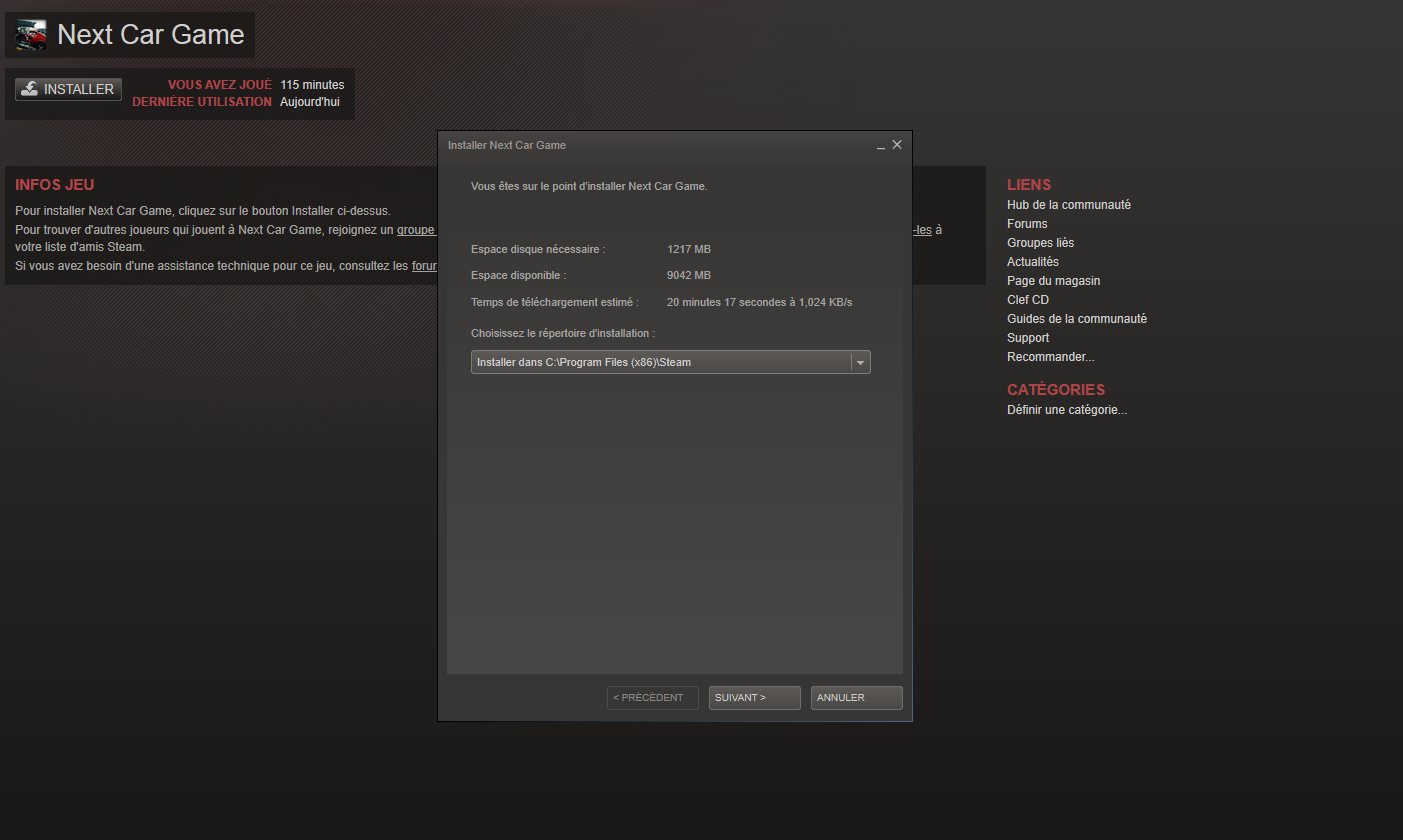Click the '115 minutes' played time value
This screenshot has width=1403, height=840.
(x=312, y=85)
